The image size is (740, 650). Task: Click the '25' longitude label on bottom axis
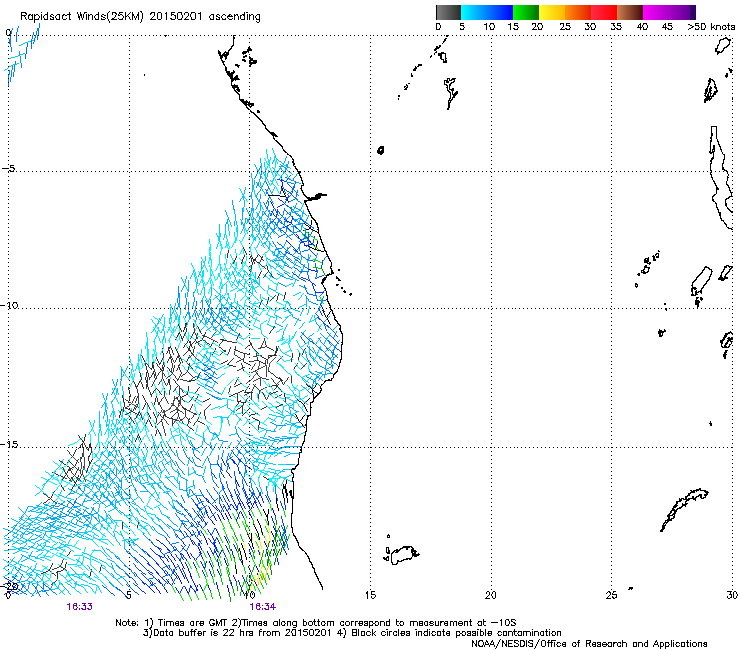pyautogui.click(x=611, y=595)
